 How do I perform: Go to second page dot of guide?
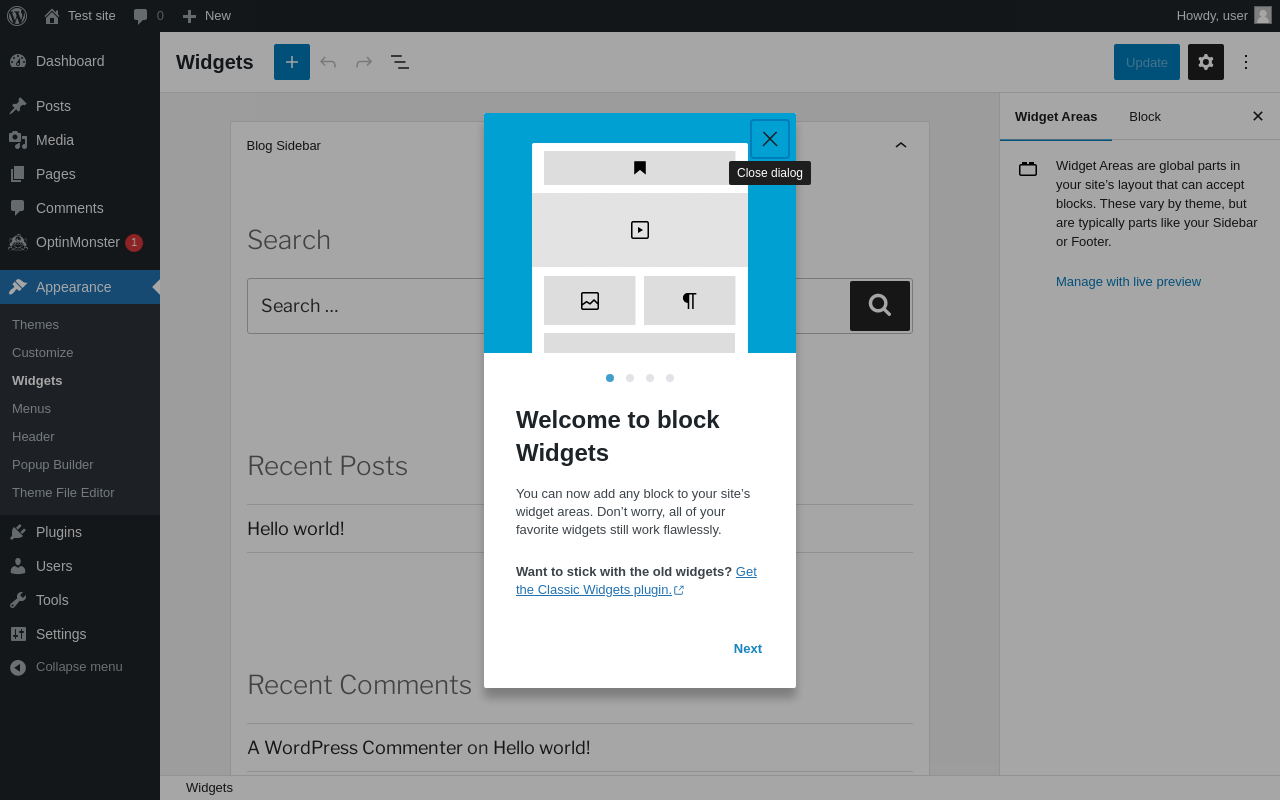coord(630,378)
